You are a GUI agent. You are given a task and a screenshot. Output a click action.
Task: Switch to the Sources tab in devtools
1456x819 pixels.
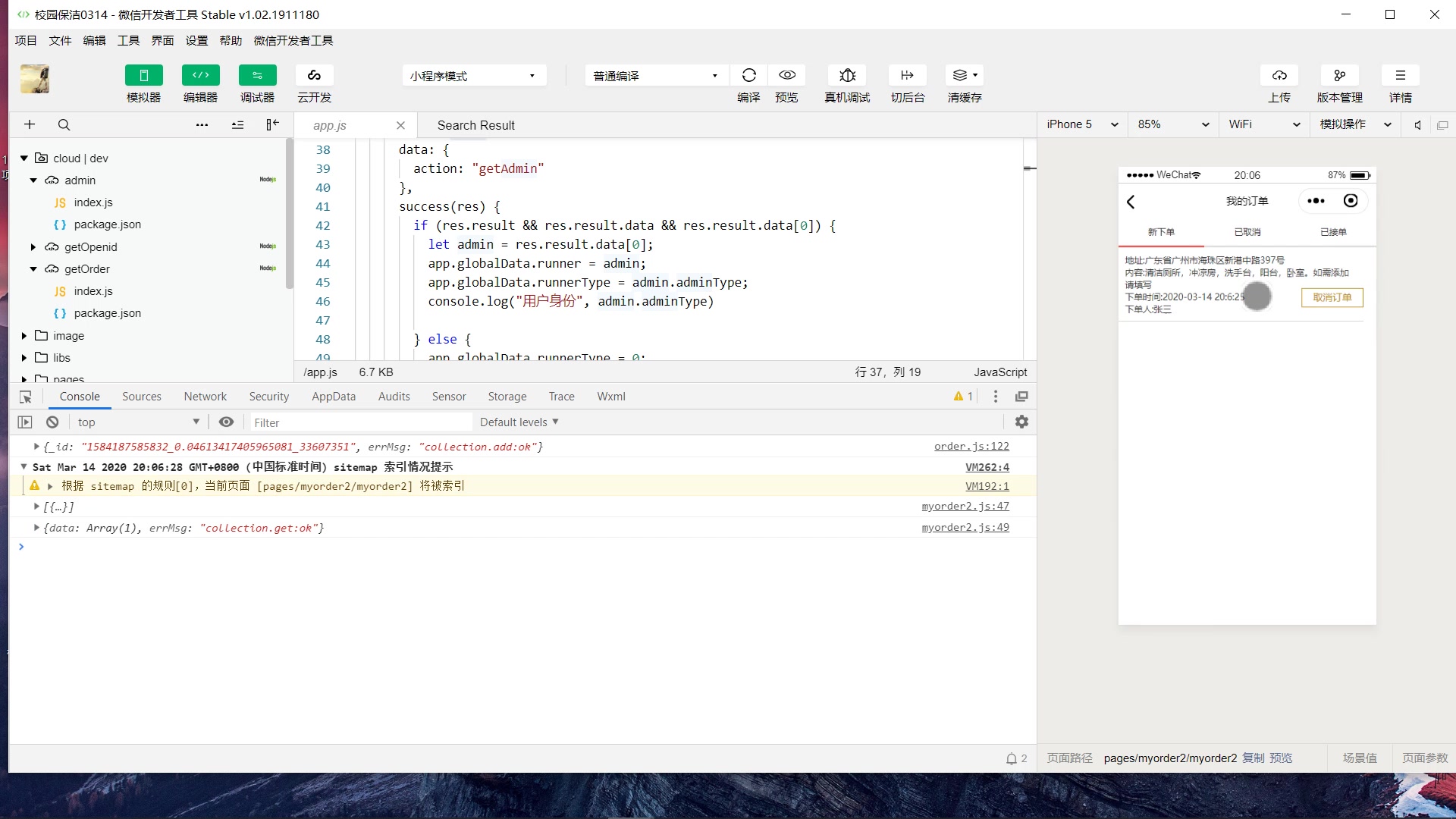141,396
